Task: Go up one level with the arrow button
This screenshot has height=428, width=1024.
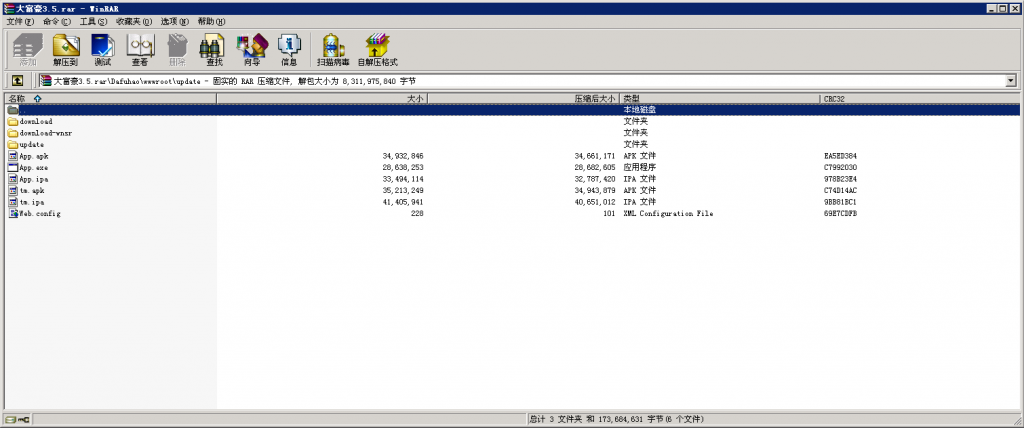Action: coord(17,81)
